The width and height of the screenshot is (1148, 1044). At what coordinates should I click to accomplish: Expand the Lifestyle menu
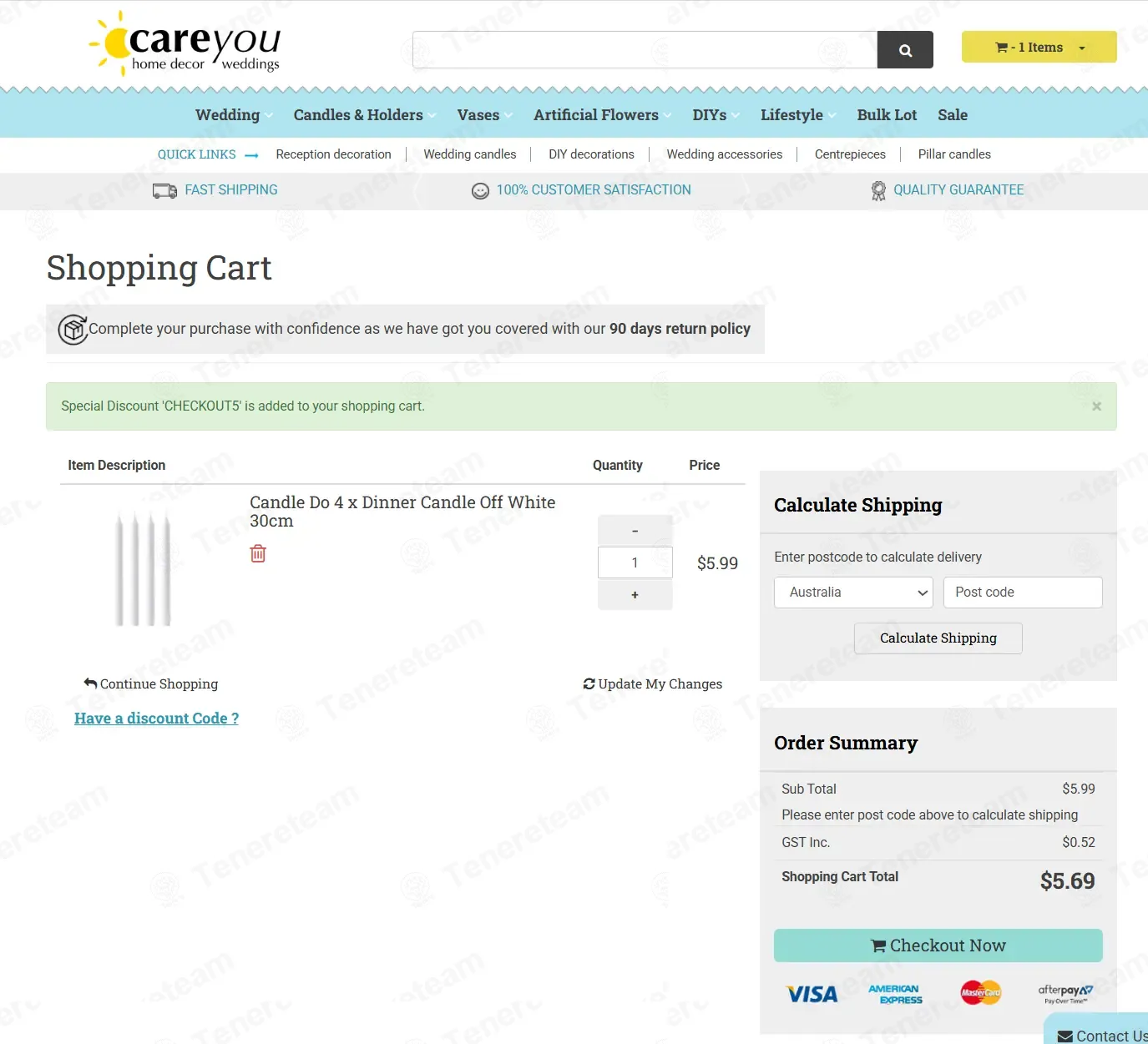798,115
